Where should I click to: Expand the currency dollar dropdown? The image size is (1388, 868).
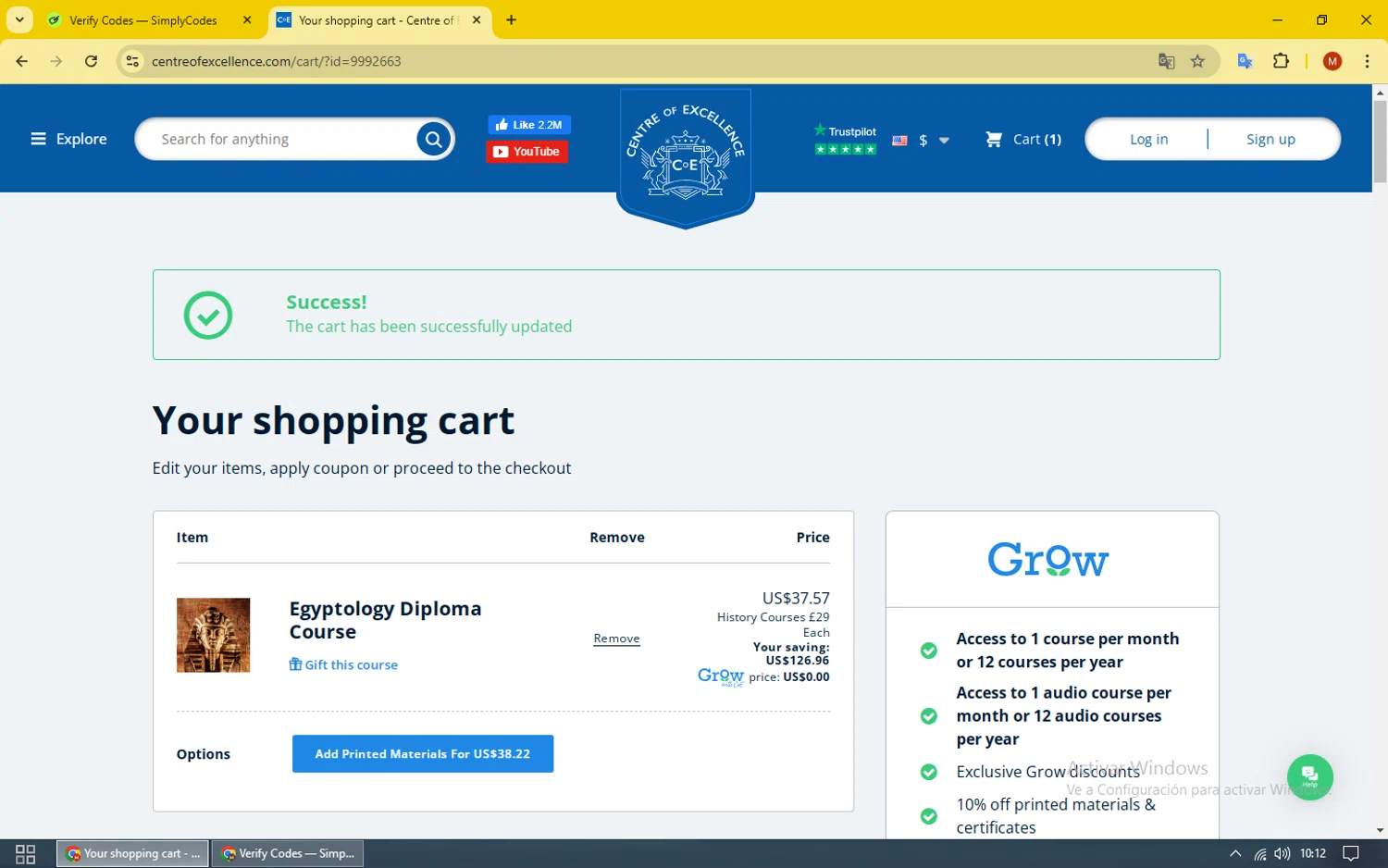point(921,141)
